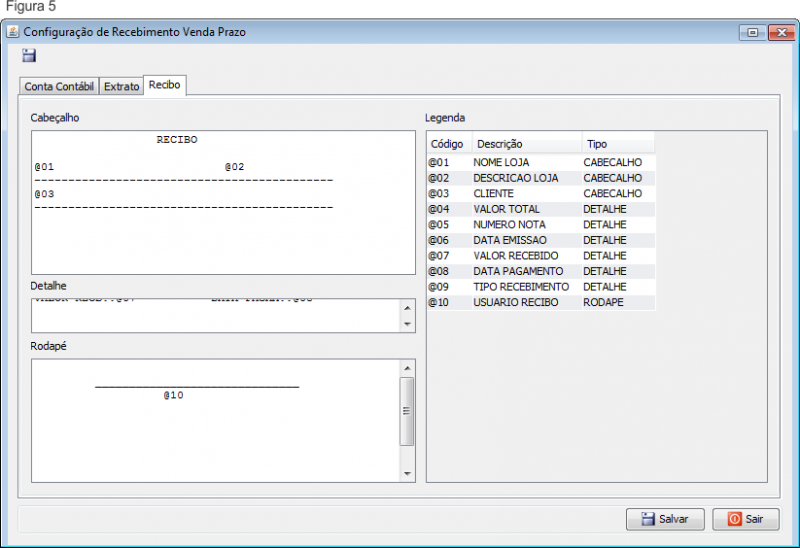Viewport: 800px width, 548px height.
Task: Select the @03 code cell in legend
Action: pos(449,193)
